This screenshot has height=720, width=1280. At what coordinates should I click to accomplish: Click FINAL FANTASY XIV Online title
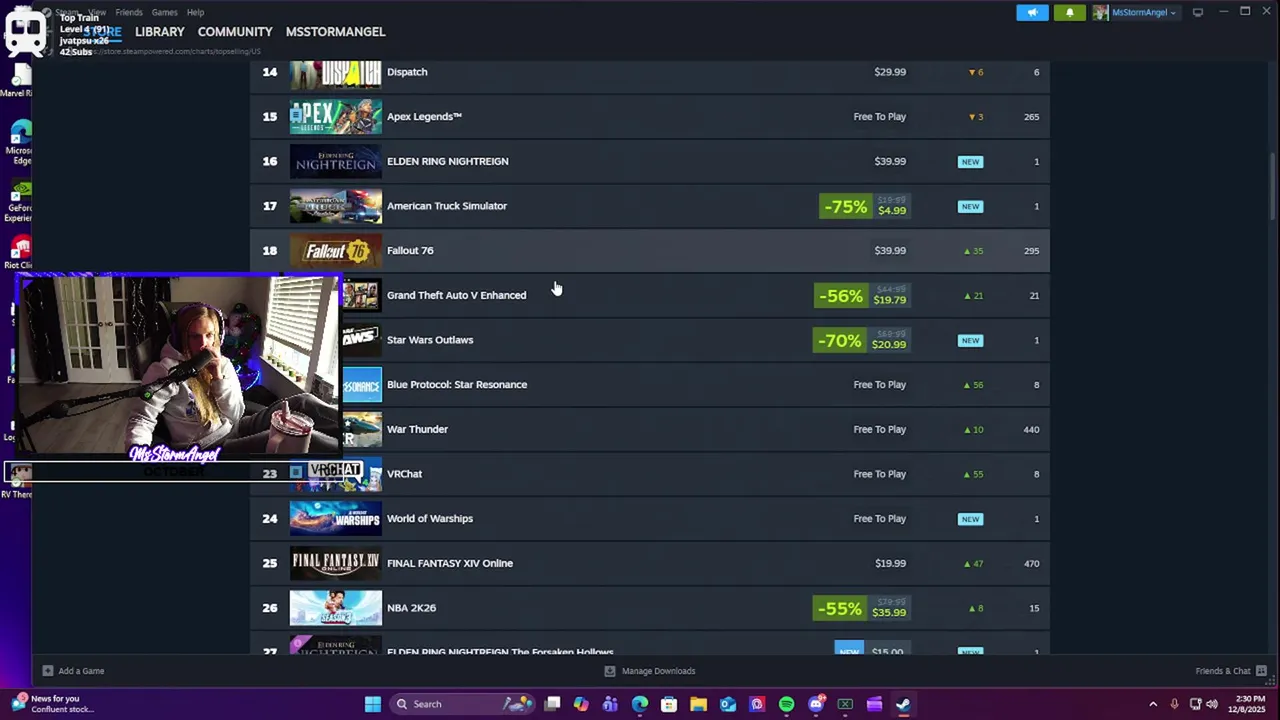point(450,563)
